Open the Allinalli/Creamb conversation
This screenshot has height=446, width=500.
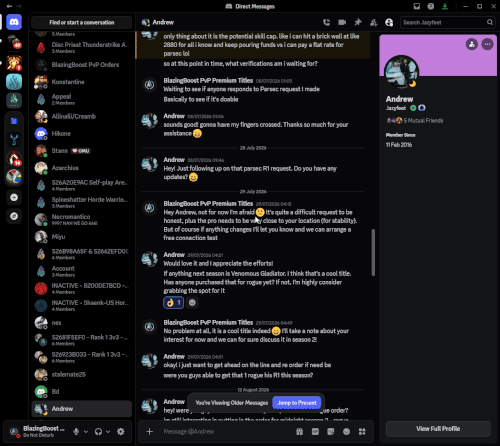pos(82,116)
